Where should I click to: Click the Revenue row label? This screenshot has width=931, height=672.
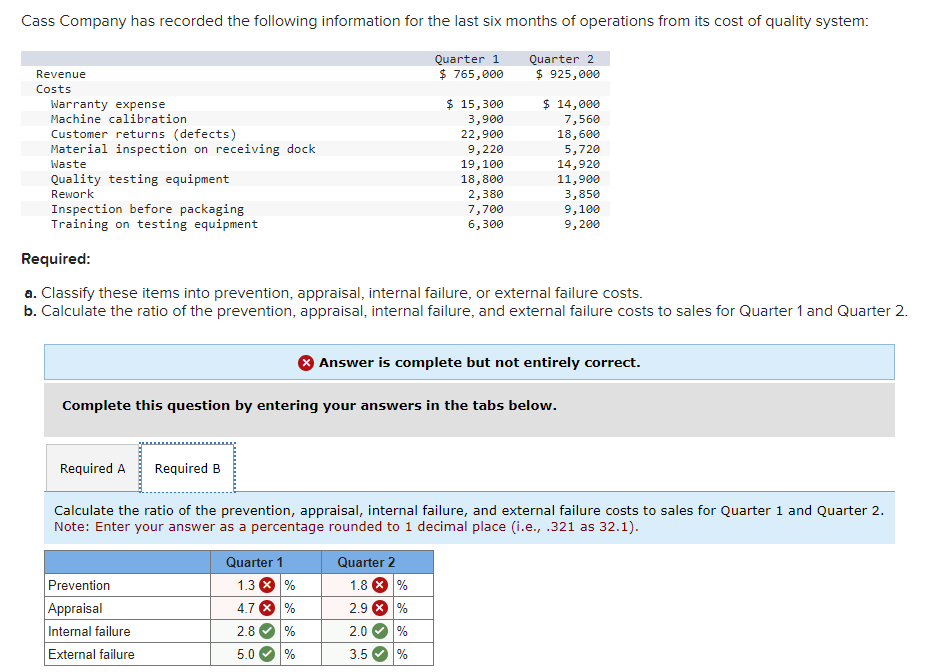(x=61, y=74)
